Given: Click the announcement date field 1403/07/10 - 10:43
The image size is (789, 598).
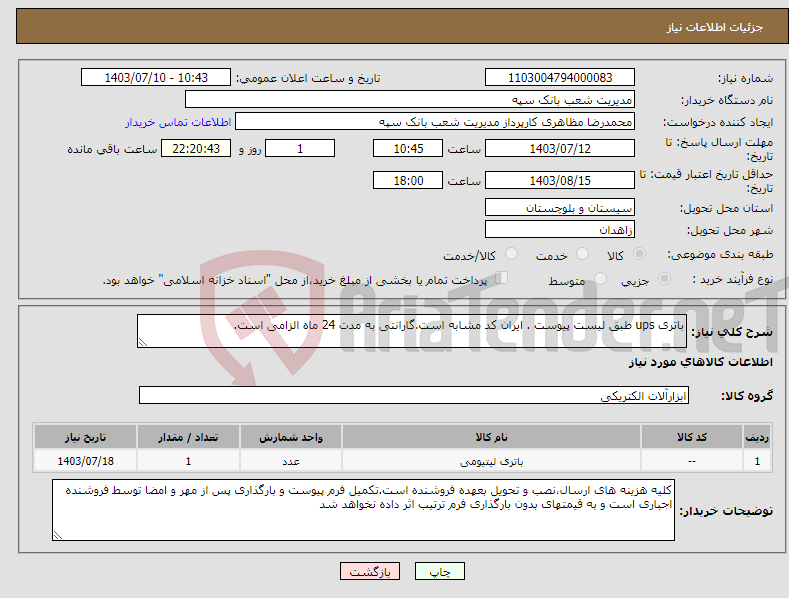Looking at the screenshot, I should tap(156, 78).
